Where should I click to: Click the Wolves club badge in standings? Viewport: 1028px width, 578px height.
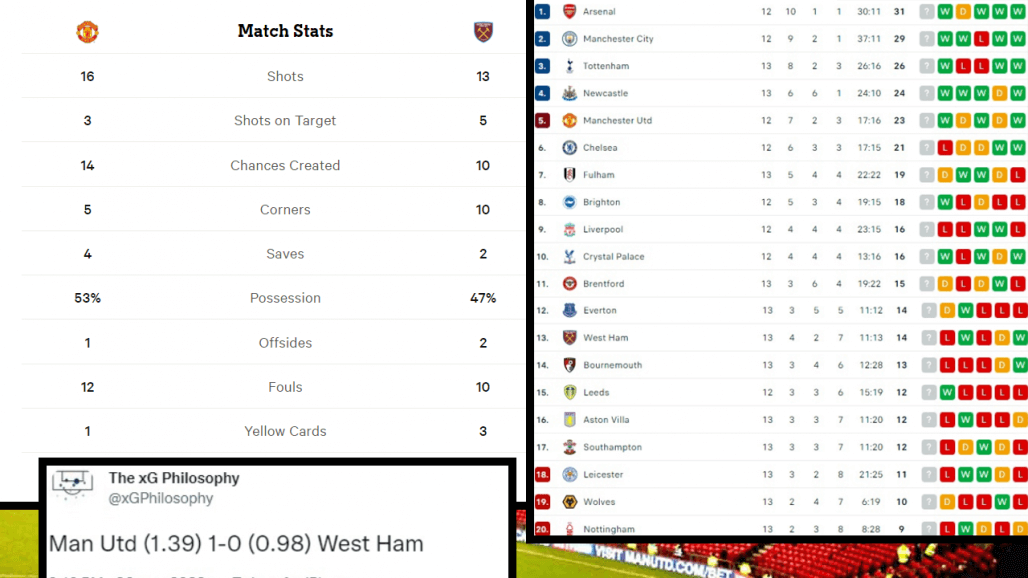pyautogui.click(x=570, y=502)
